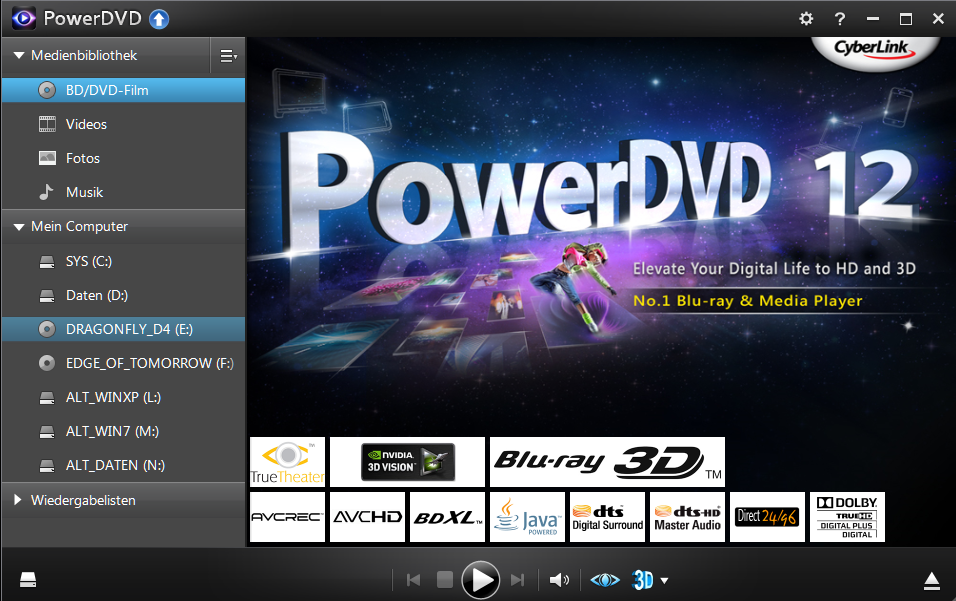Click the disc icon beside BD/DVD-Film
Image resolution: width=956 pixels, height=601 pixels.
point(47,90)
